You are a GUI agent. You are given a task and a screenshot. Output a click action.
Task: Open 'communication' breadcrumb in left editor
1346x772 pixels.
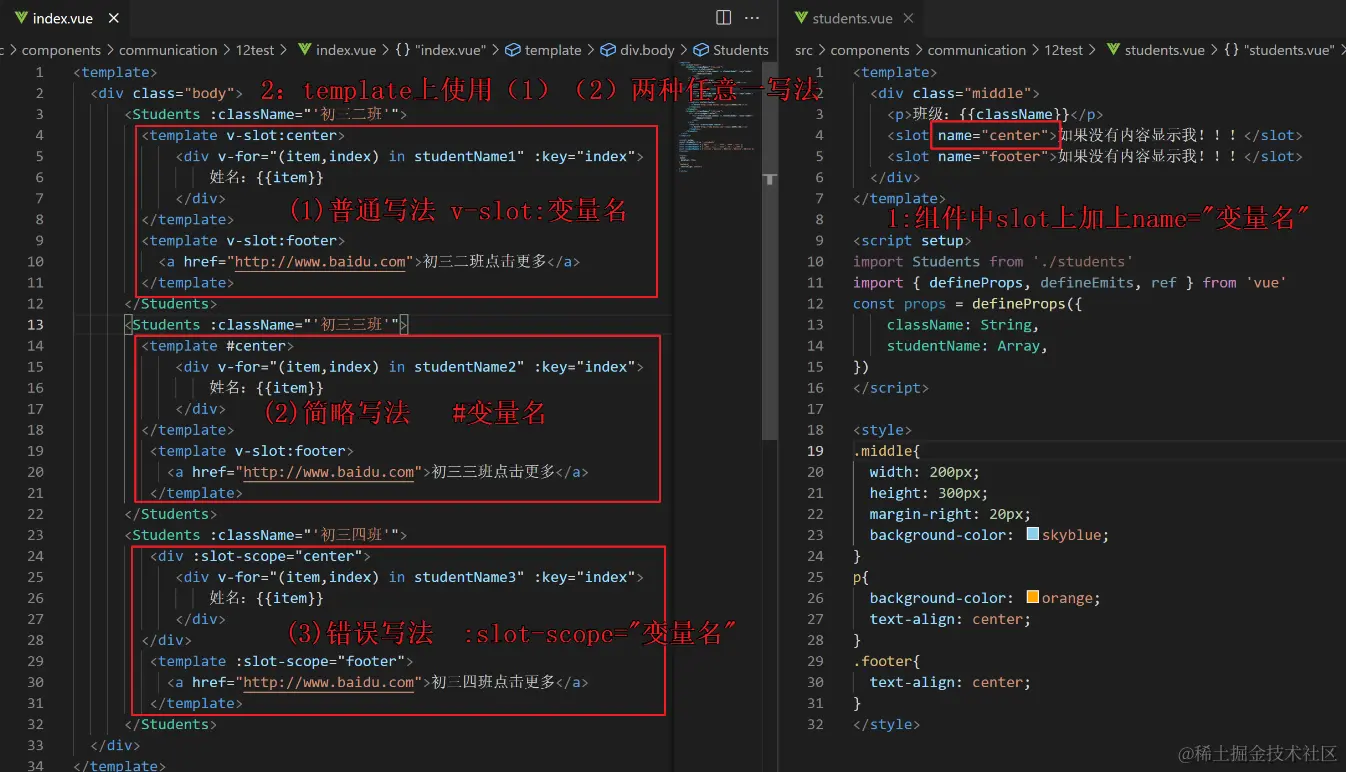[x=168, y=50]
